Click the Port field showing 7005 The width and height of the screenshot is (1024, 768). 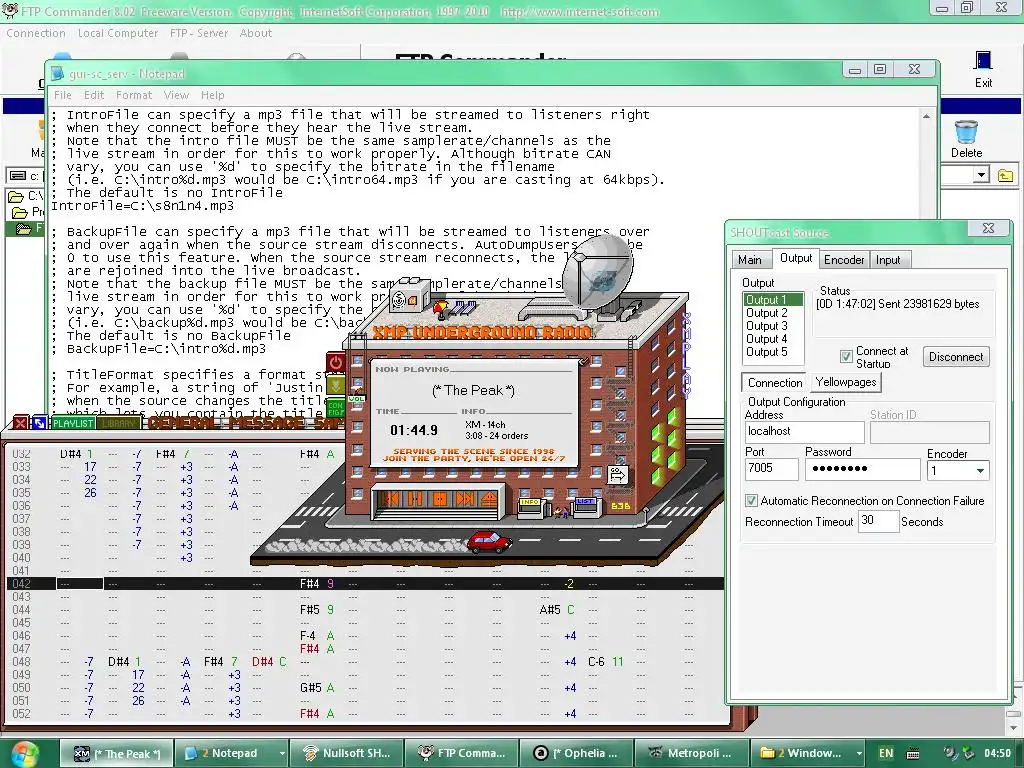772,469
